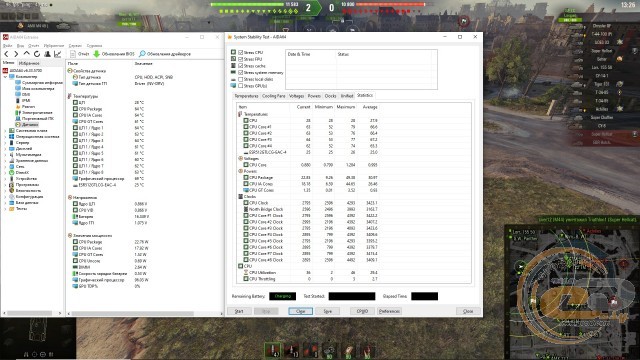Open the Справка menu in AIDA64

95,46
